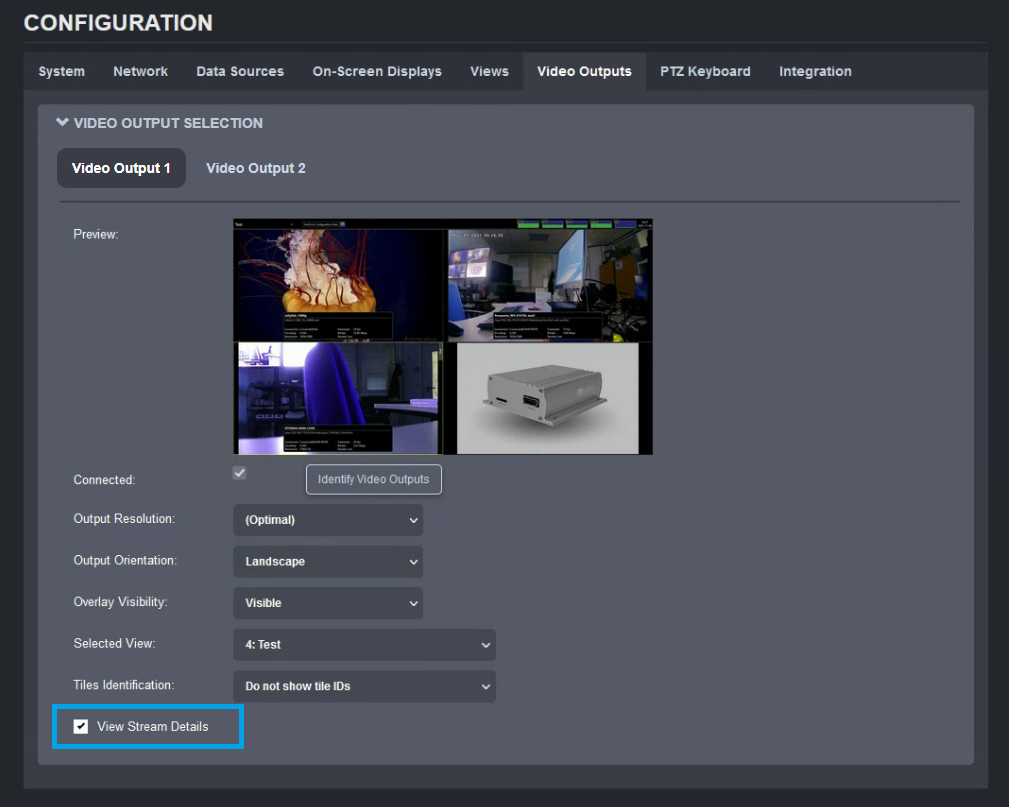Change the Overlay Visibility dropdown
1009x807 pixels.
coord(328,603)
